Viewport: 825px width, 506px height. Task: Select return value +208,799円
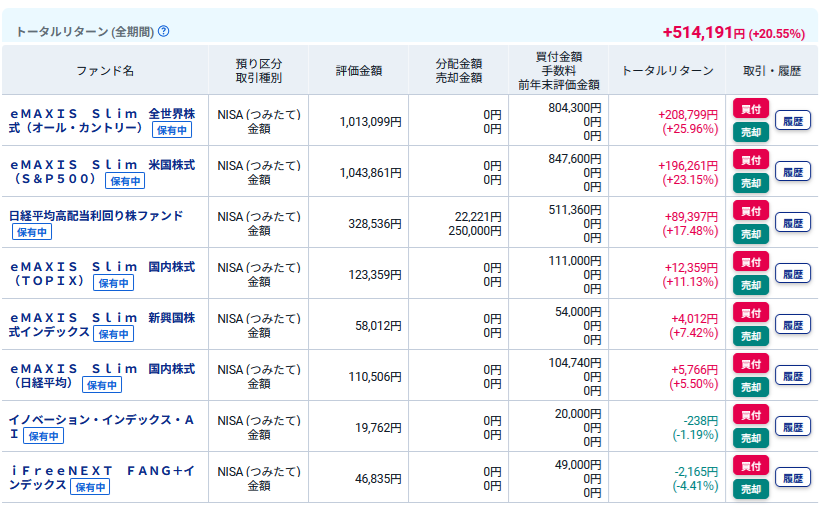pos(688,115)
